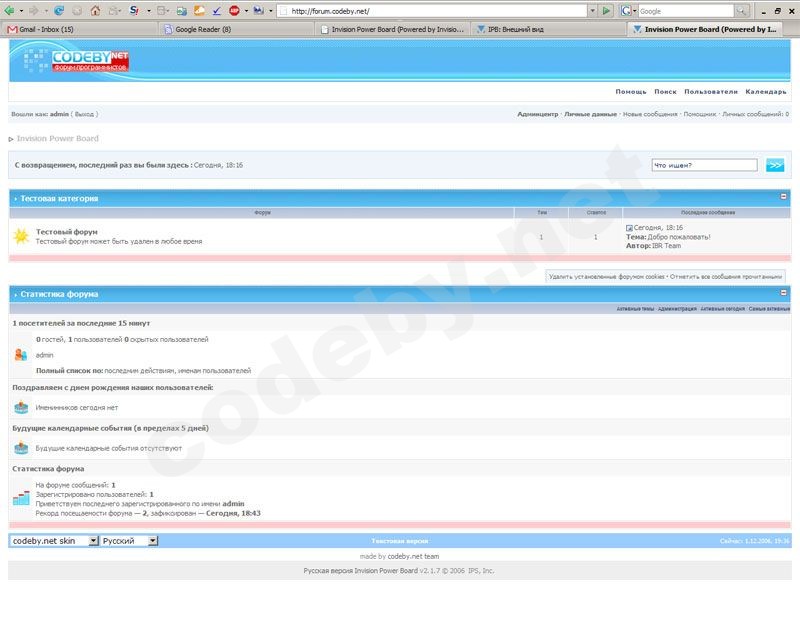
Task: Click the >> search submit button
Action: (774, 165)
